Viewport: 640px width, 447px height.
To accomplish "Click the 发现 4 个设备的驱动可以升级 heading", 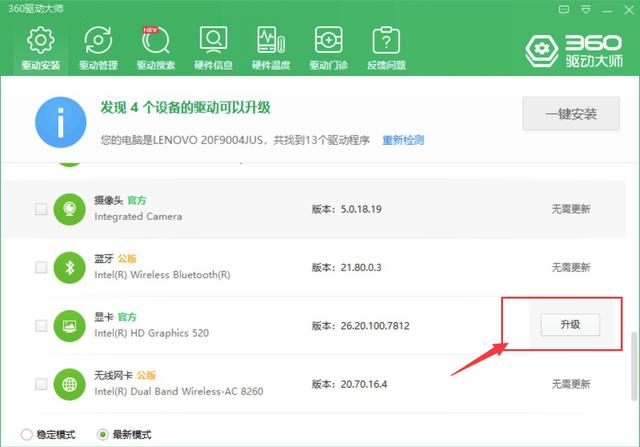I will point(185,108).
